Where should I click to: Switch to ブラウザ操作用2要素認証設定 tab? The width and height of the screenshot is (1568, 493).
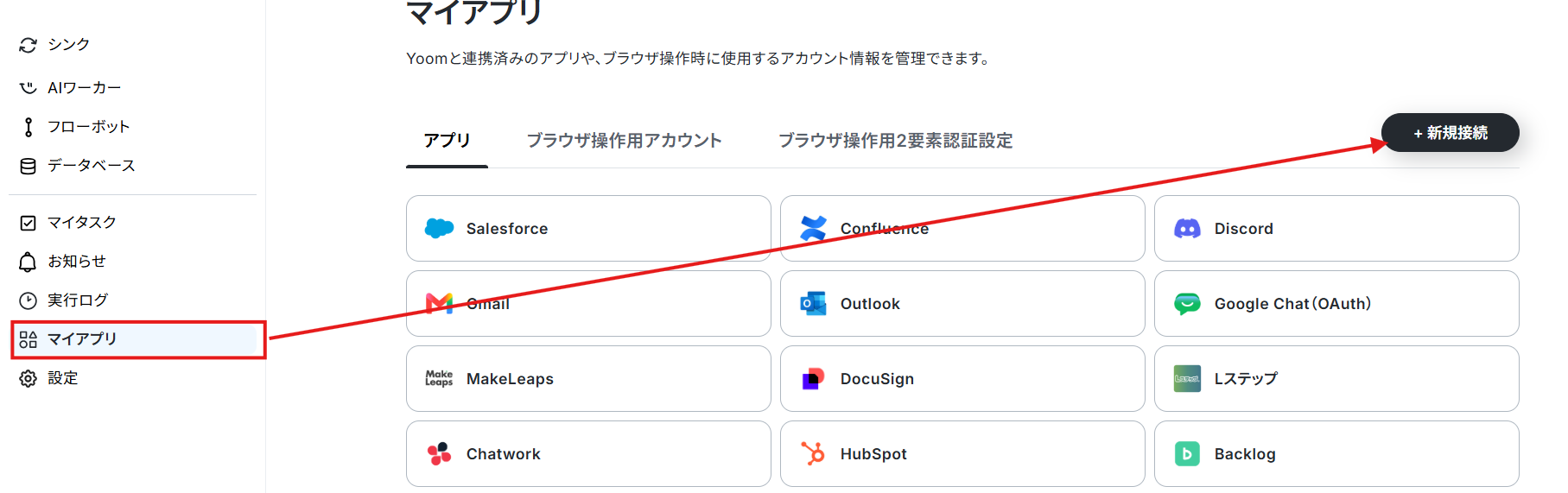coord(896,140)
